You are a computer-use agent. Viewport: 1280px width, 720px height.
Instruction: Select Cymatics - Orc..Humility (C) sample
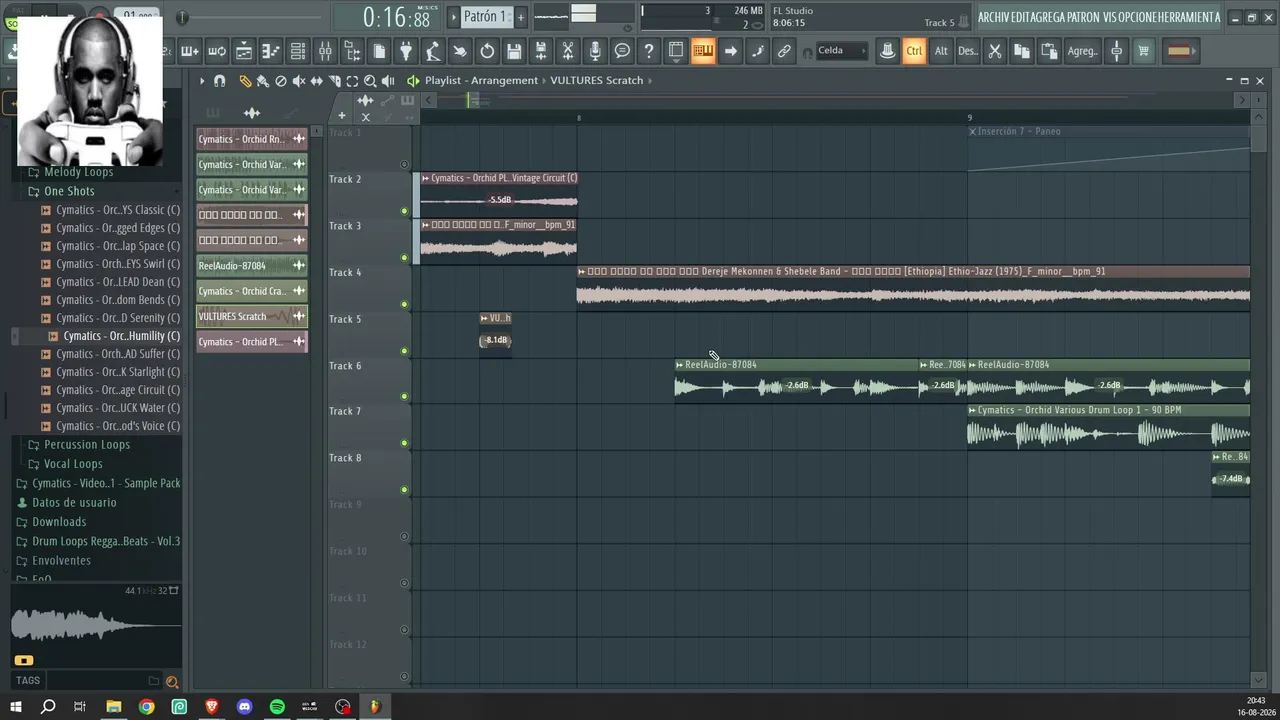121,336
